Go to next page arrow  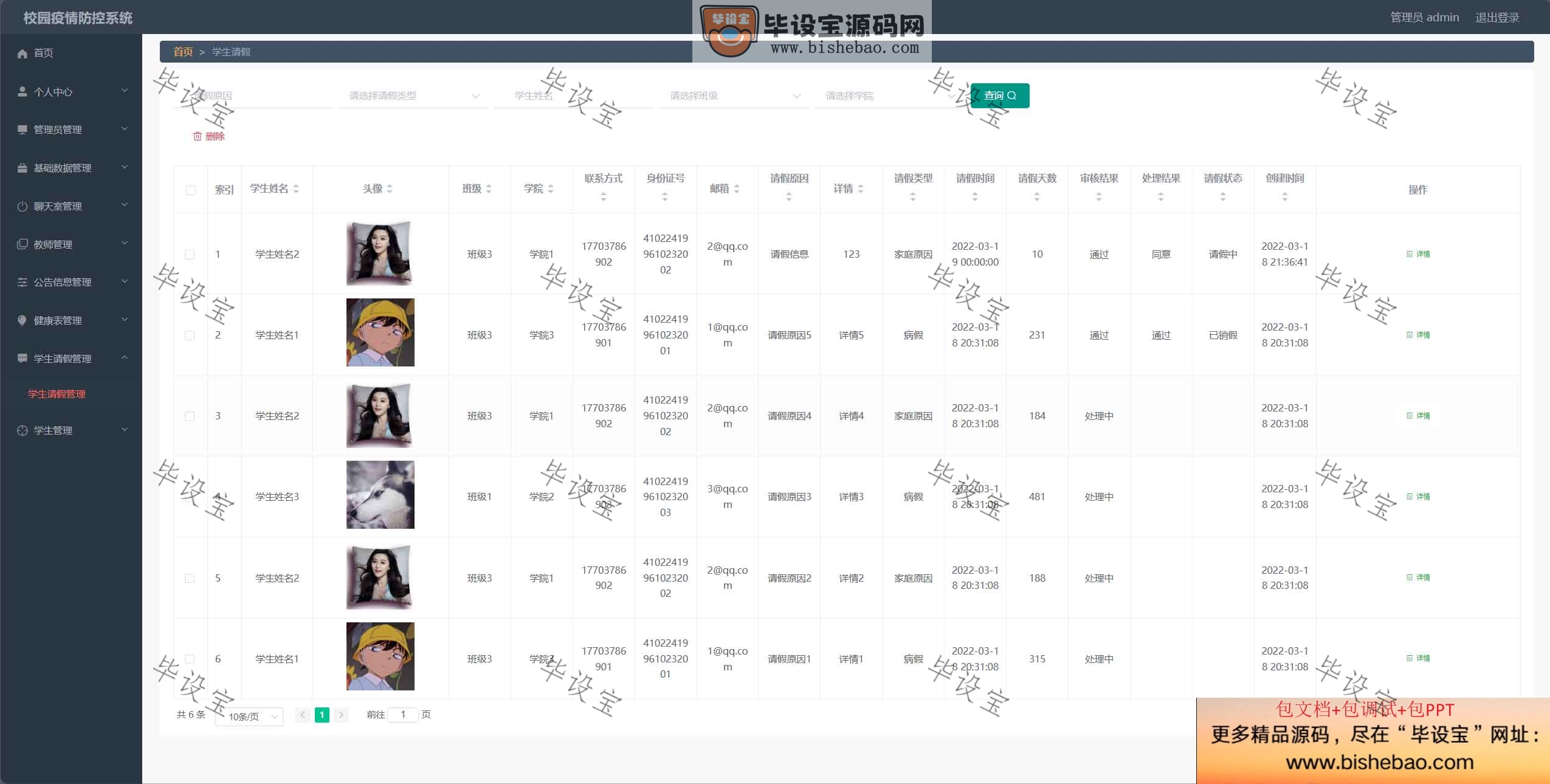click(342, 715)
